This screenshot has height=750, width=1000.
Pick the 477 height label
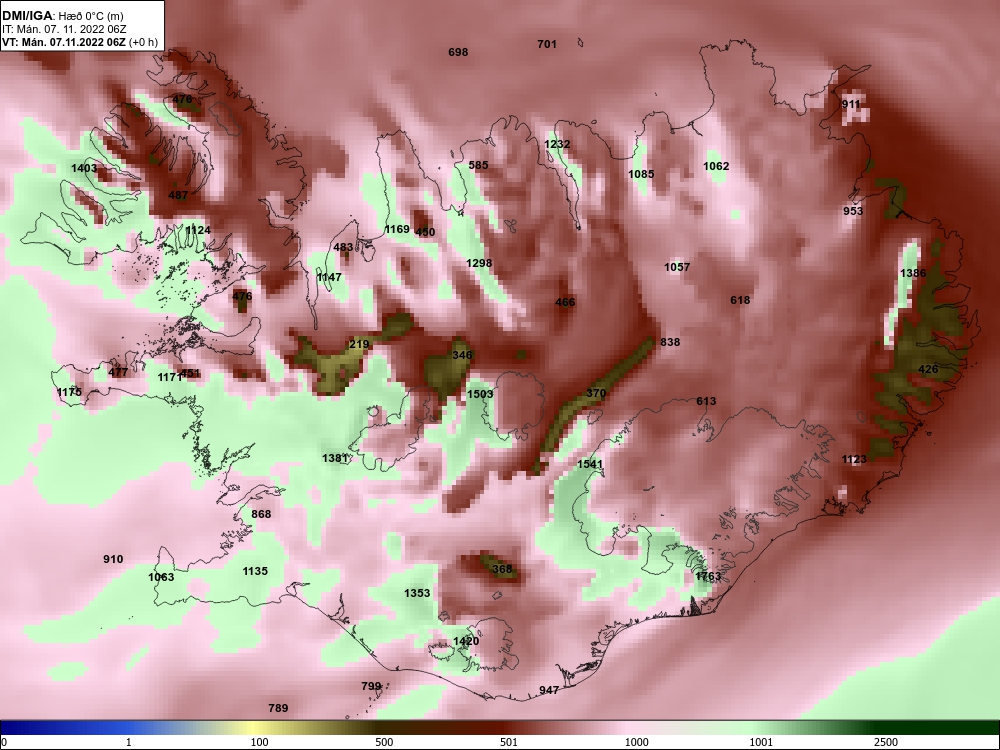(118, 372)
